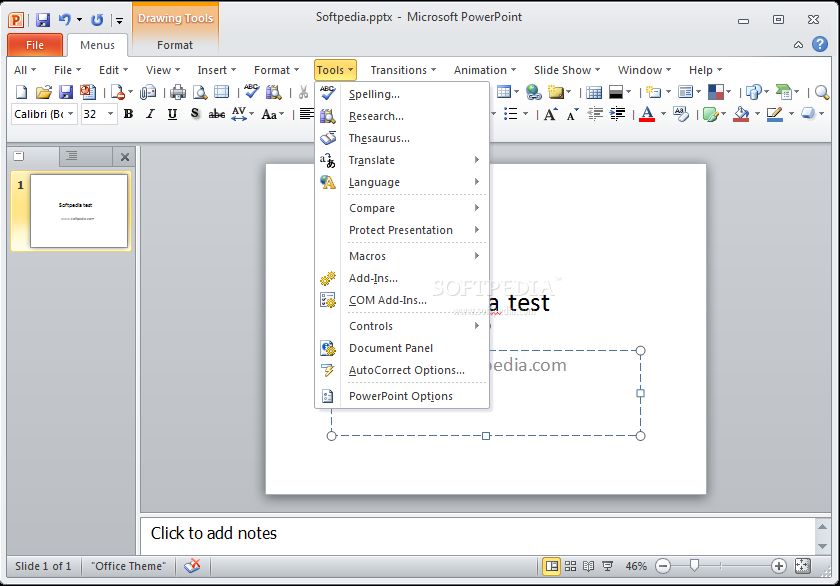Open the Slide Show menu

pyautogui.click(x=567, y=70)
